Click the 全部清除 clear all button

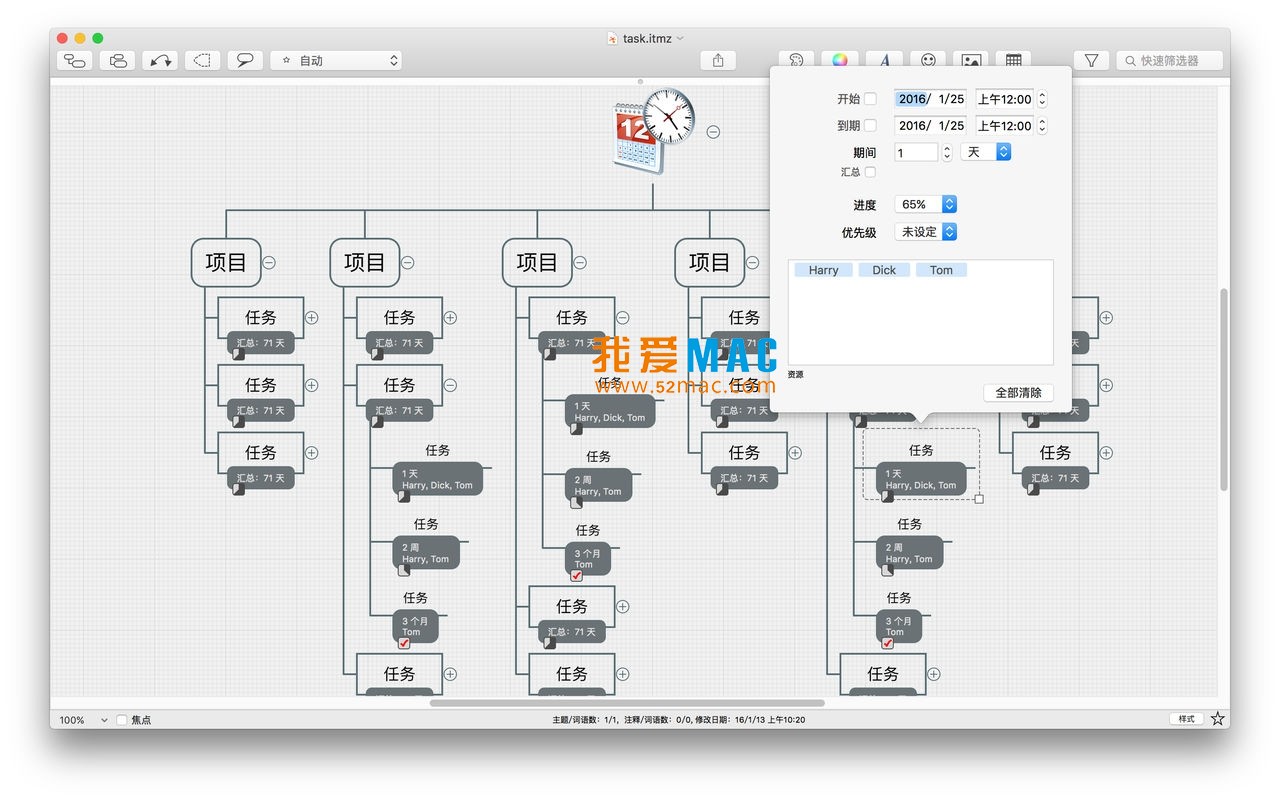pos(1018,393)
